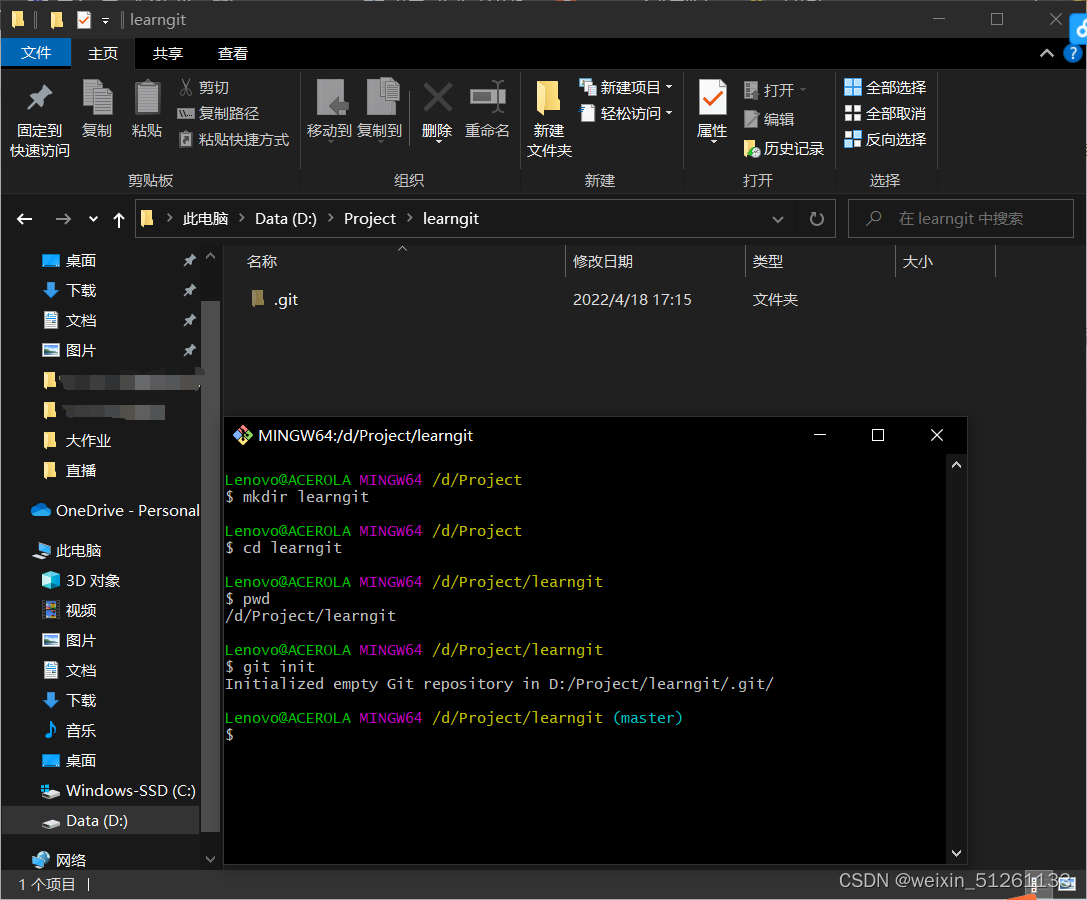Open the File (文件) tab

[x=36, y=53]
